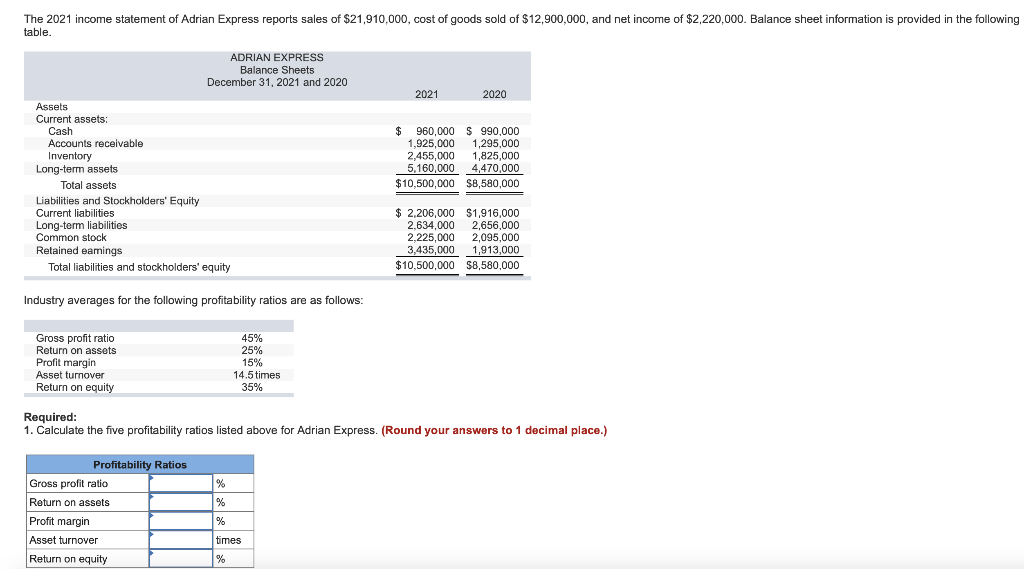This screenshot has height=569, width=1024.
Task: Click the Required: heading
Action: point(50,417)
